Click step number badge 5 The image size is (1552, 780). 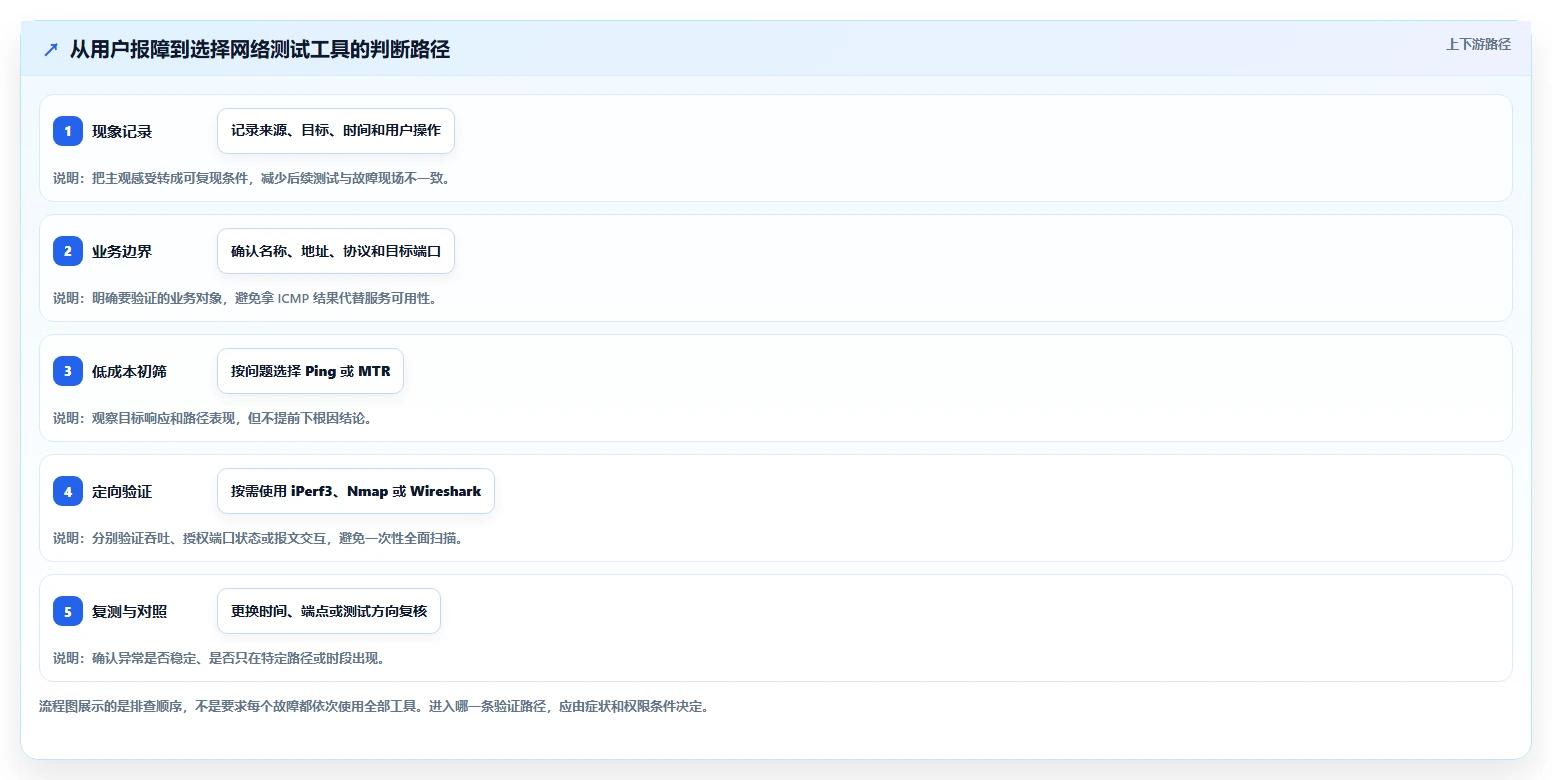click(x=68, y=611)
